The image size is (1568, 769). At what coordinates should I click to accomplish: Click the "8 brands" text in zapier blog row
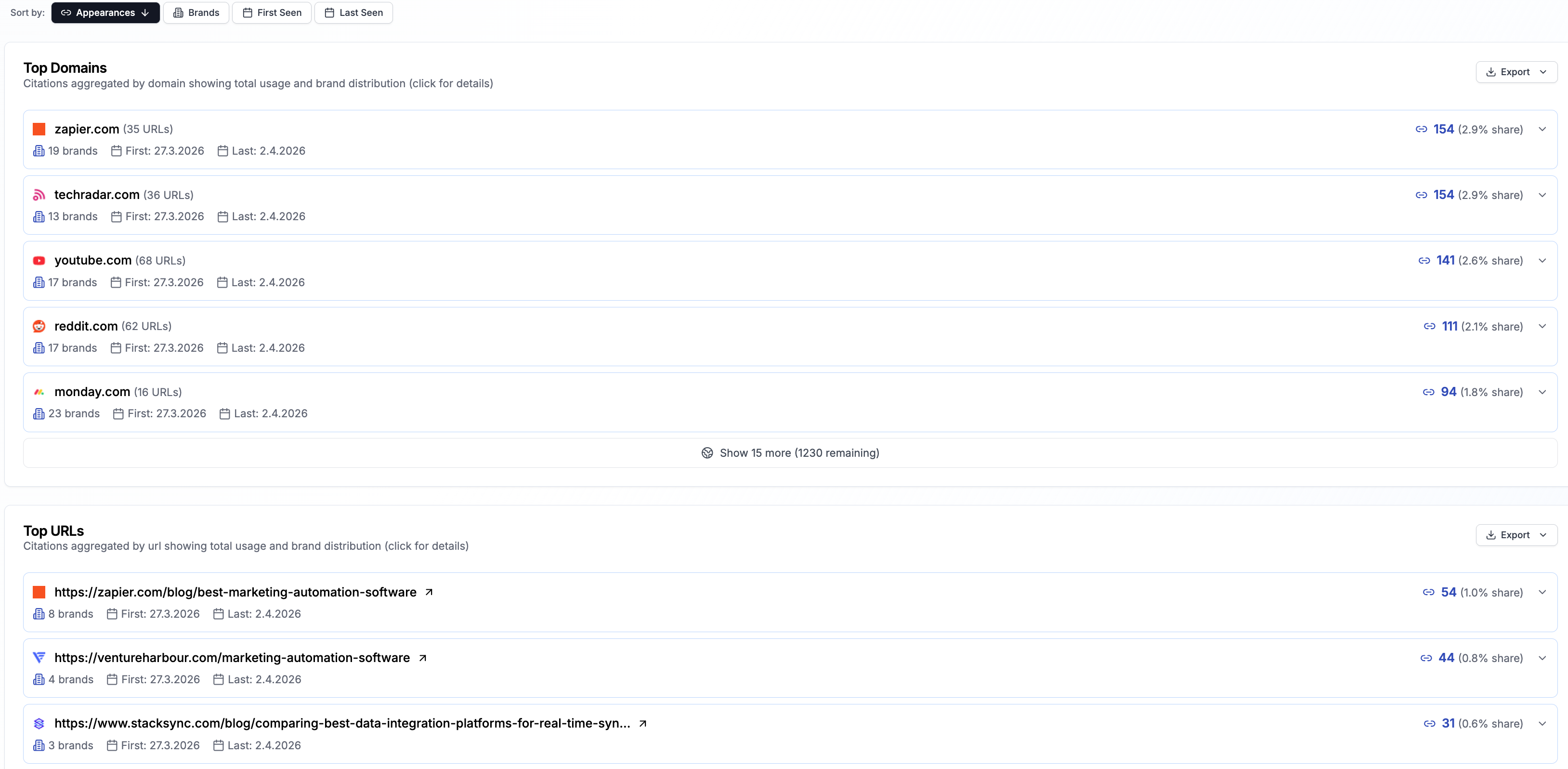(x=71, y=614)
